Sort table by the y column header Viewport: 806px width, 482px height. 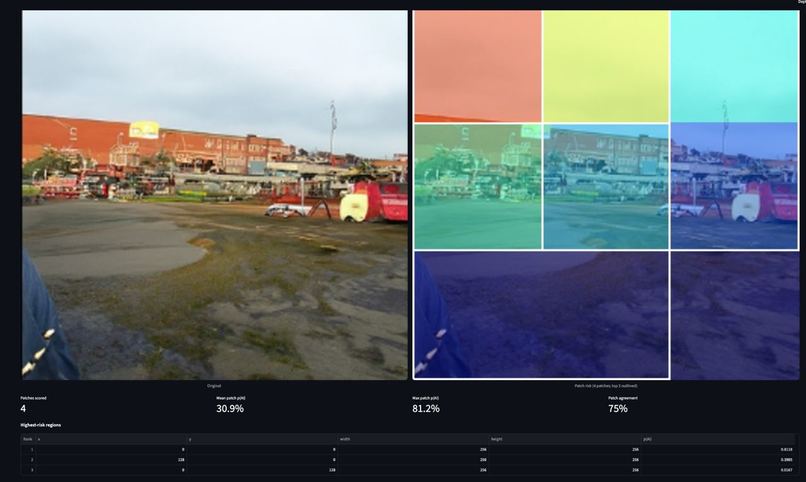click(x=261, y=439)
